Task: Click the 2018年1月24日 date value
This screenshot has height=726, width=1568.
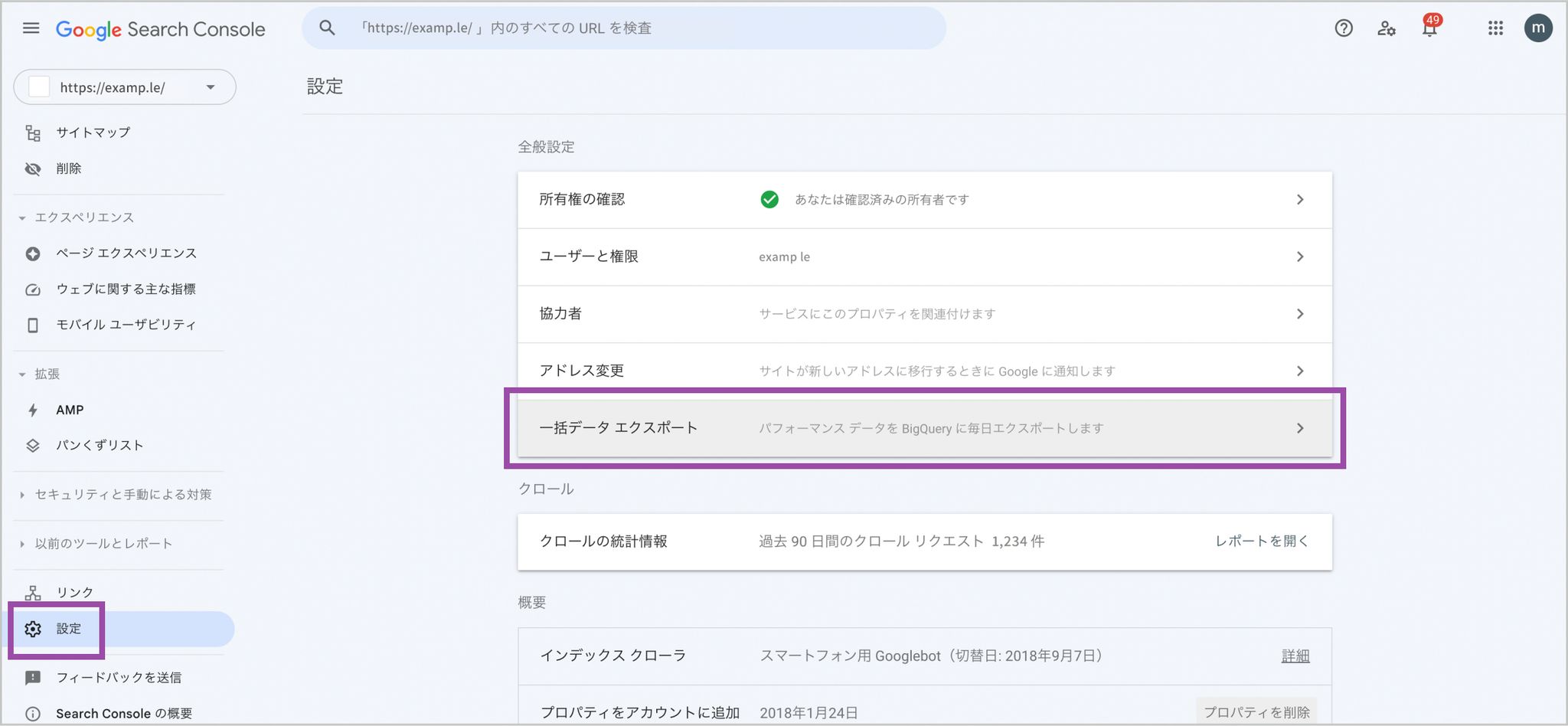Action: tap(808, 713)
